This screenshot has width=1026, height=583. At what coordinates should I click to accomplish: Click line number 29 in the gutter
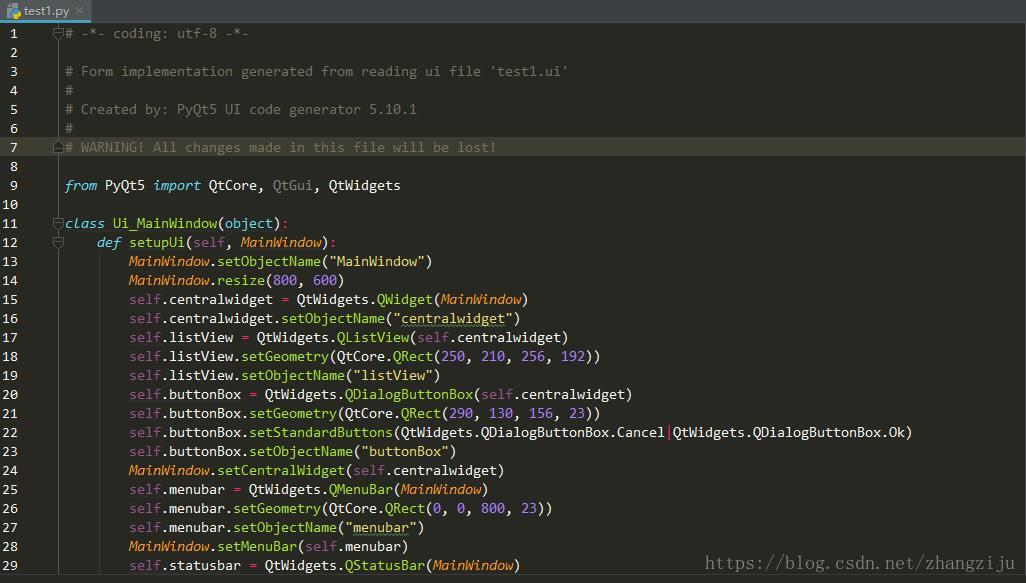coord(10,565)
